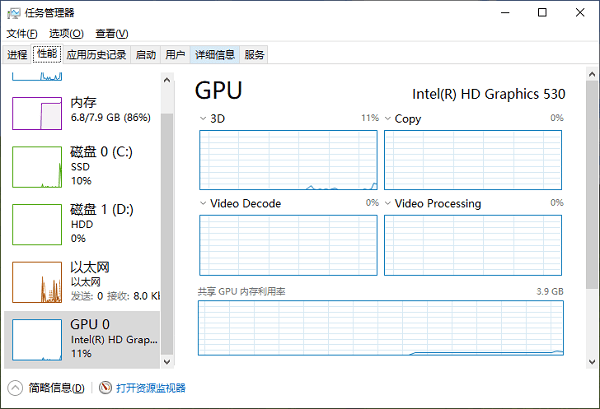
Task: Select the Disk 0 (C:) graph icon
Action: point(37,167)
